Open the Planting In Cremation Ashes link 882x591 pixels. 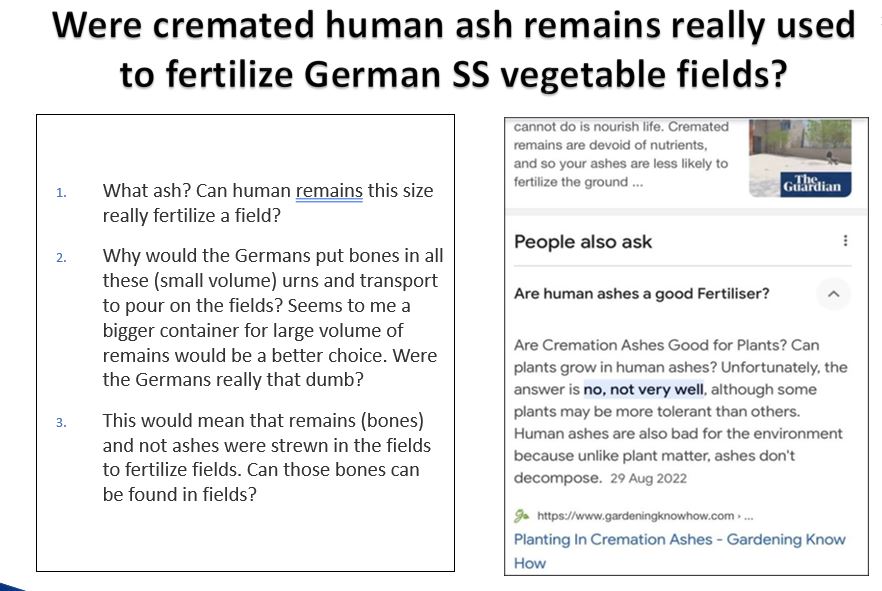[680, 551]
